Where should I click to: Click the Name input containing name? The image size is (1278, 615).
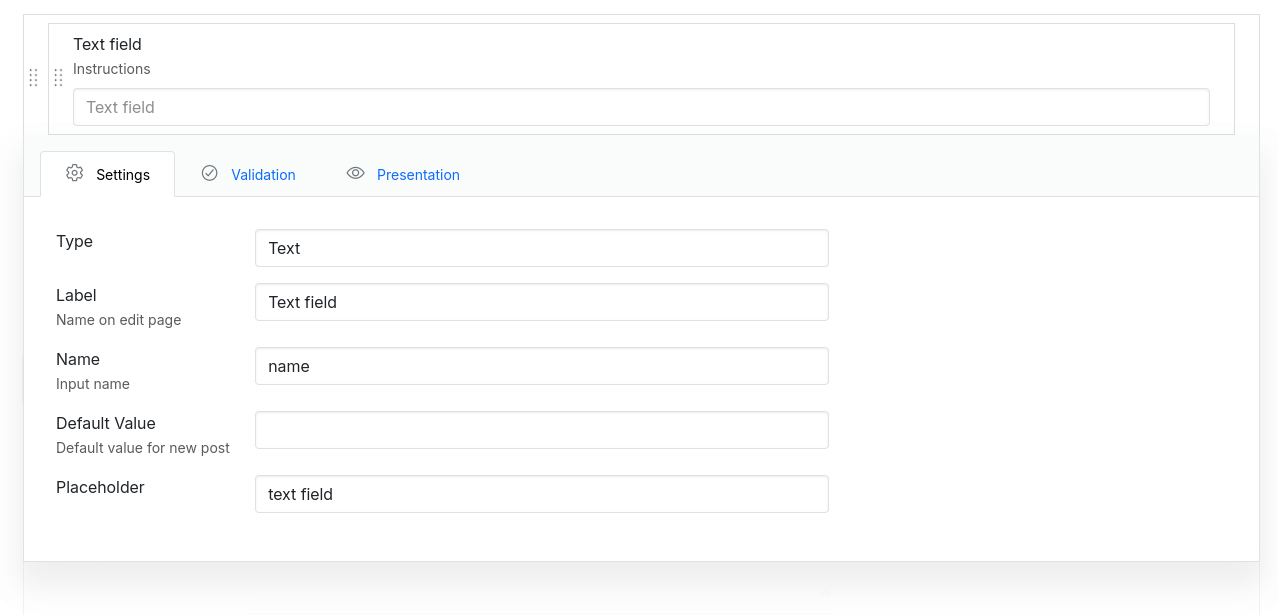click(x=541, y=365)
